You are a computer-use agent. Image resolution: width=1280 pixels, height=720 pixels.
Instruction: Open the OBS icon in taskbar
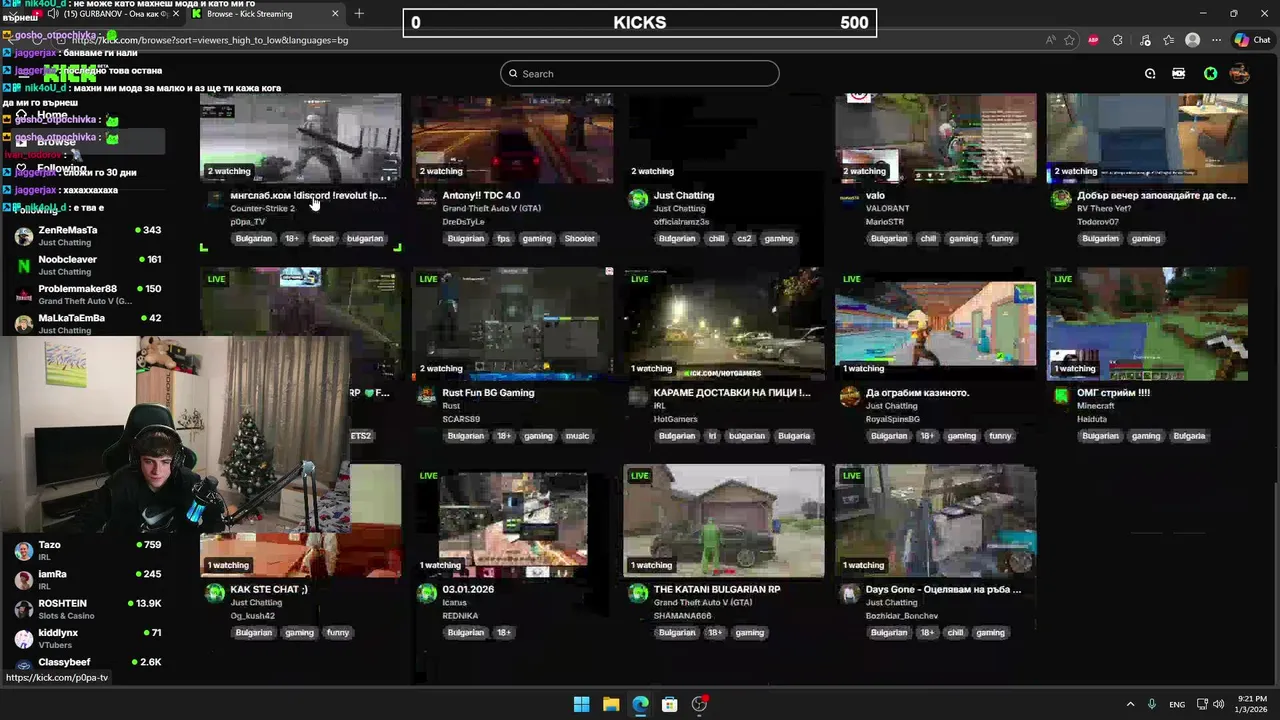click(x=700, y=704)
